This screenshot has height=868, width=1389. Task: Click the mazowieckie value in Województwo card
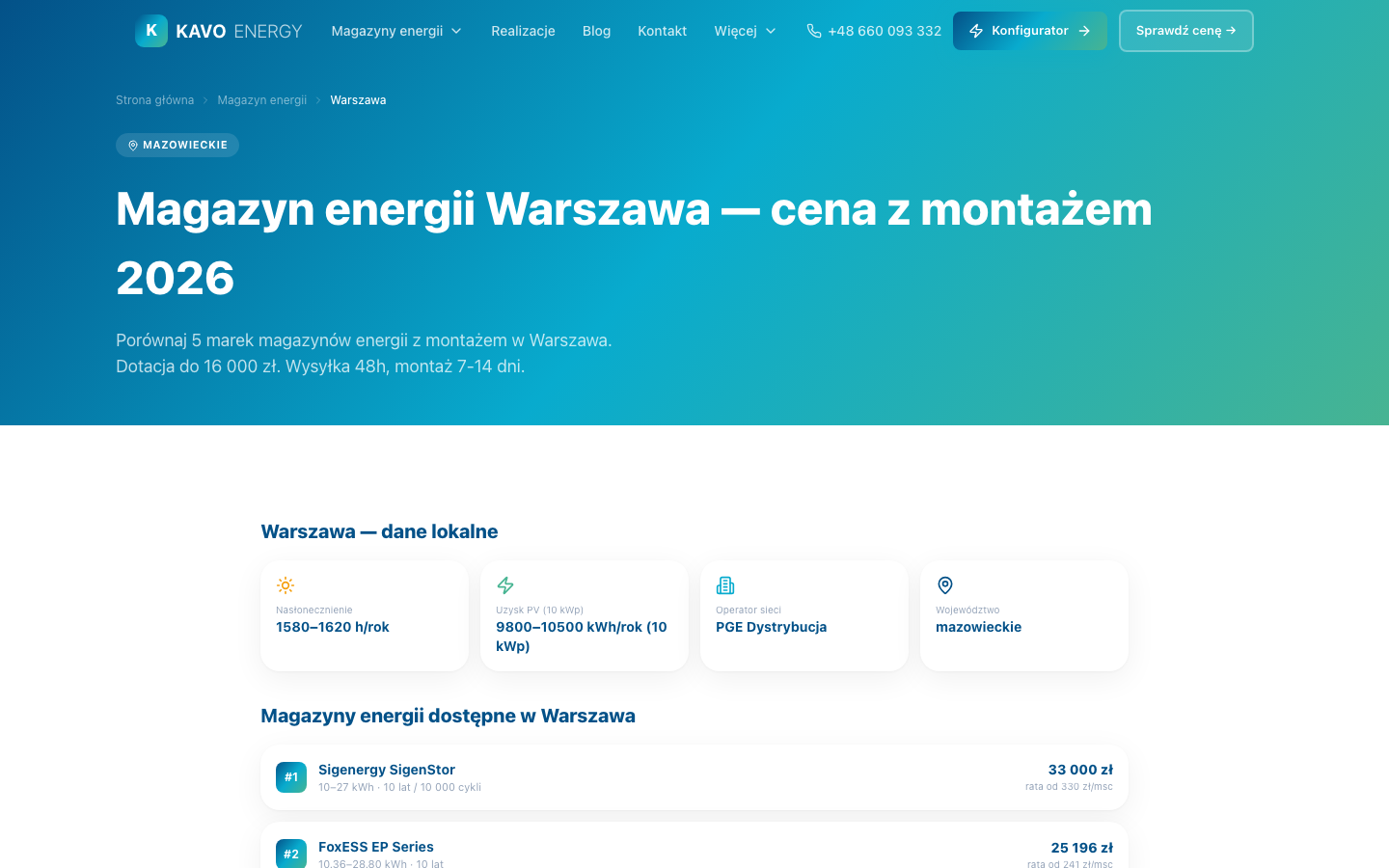[978, 627]
